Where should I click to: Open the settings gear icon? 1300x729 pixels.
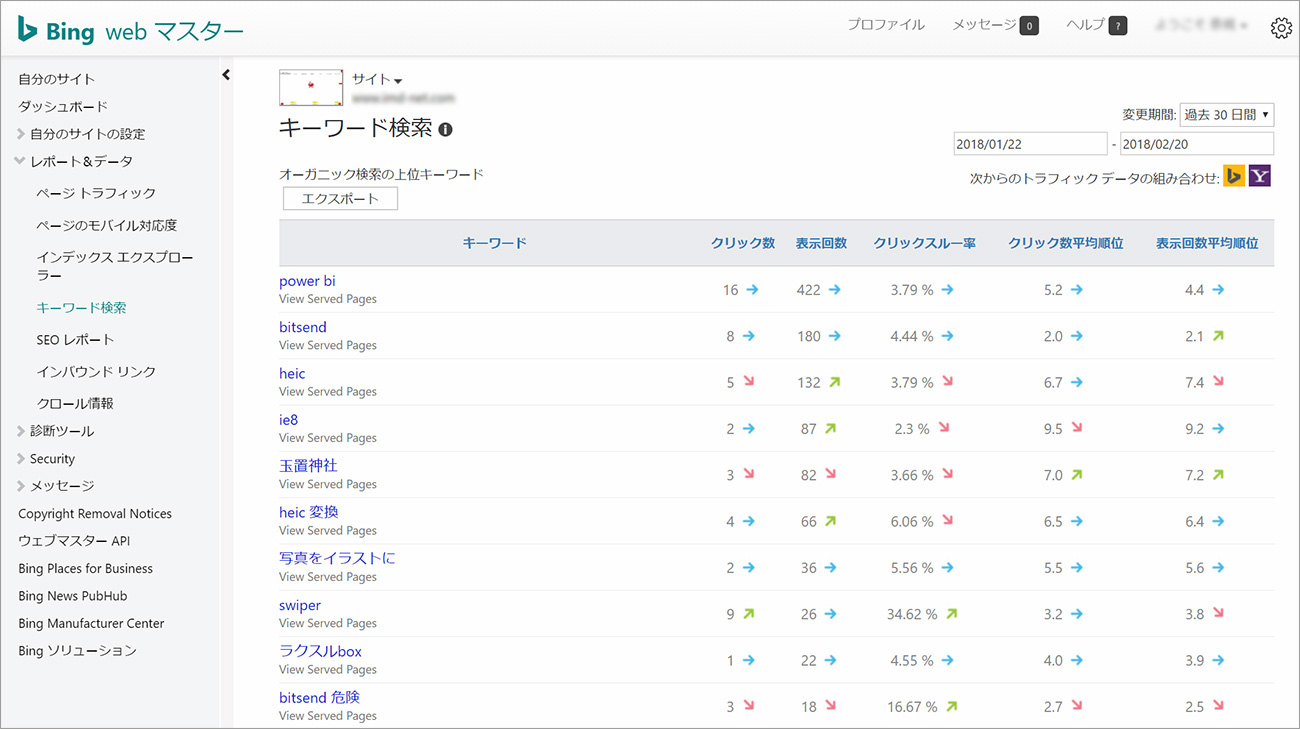coord(1281,28)
